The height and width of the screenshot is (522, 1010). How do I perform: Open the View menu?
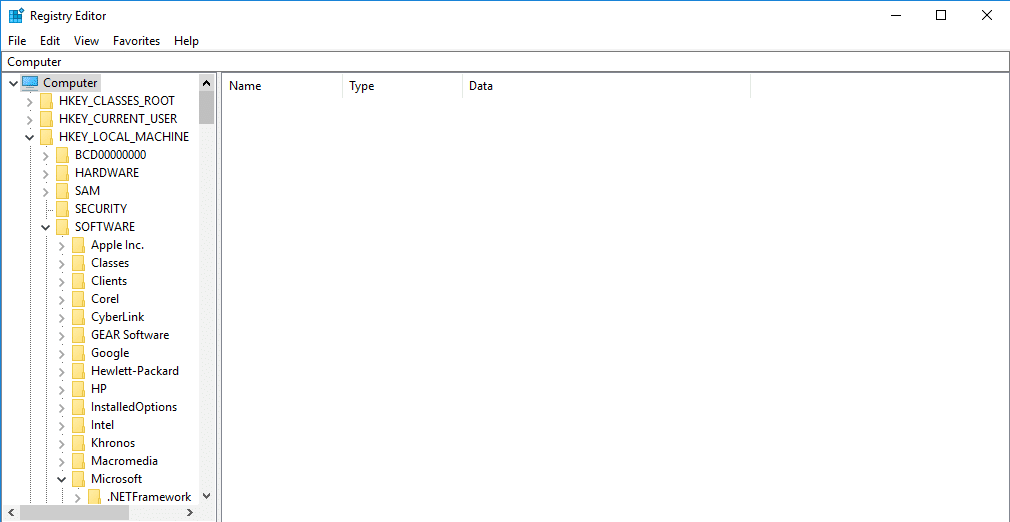click(86, 41)
